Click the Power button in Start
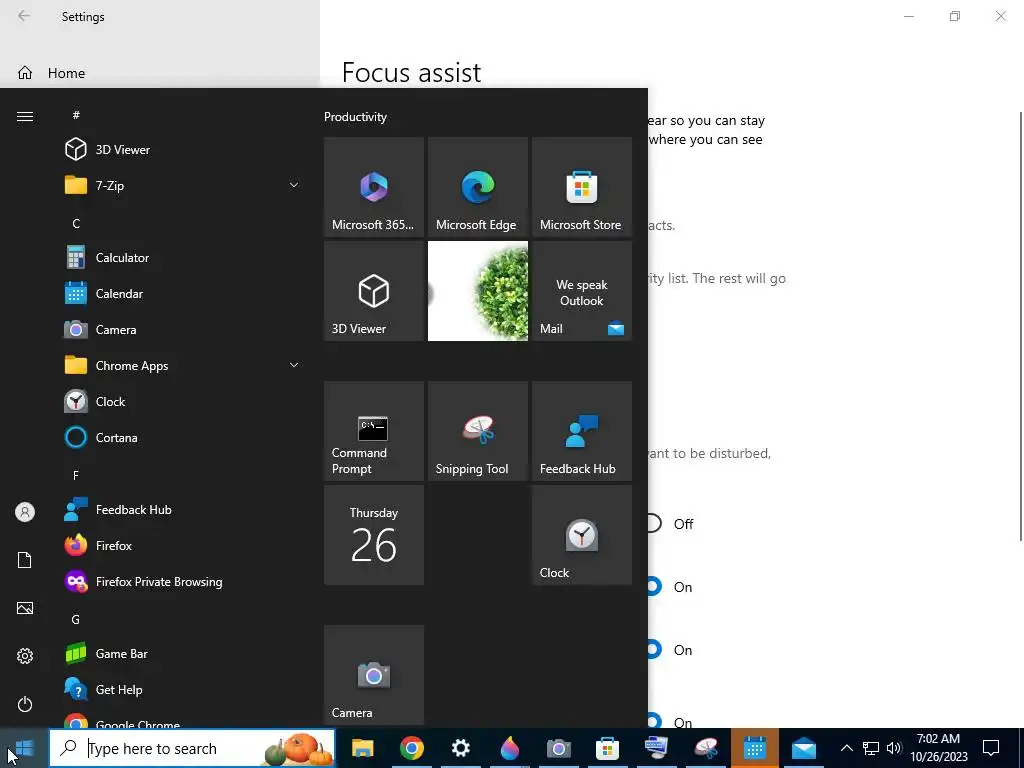 click(x=25, y=704)
